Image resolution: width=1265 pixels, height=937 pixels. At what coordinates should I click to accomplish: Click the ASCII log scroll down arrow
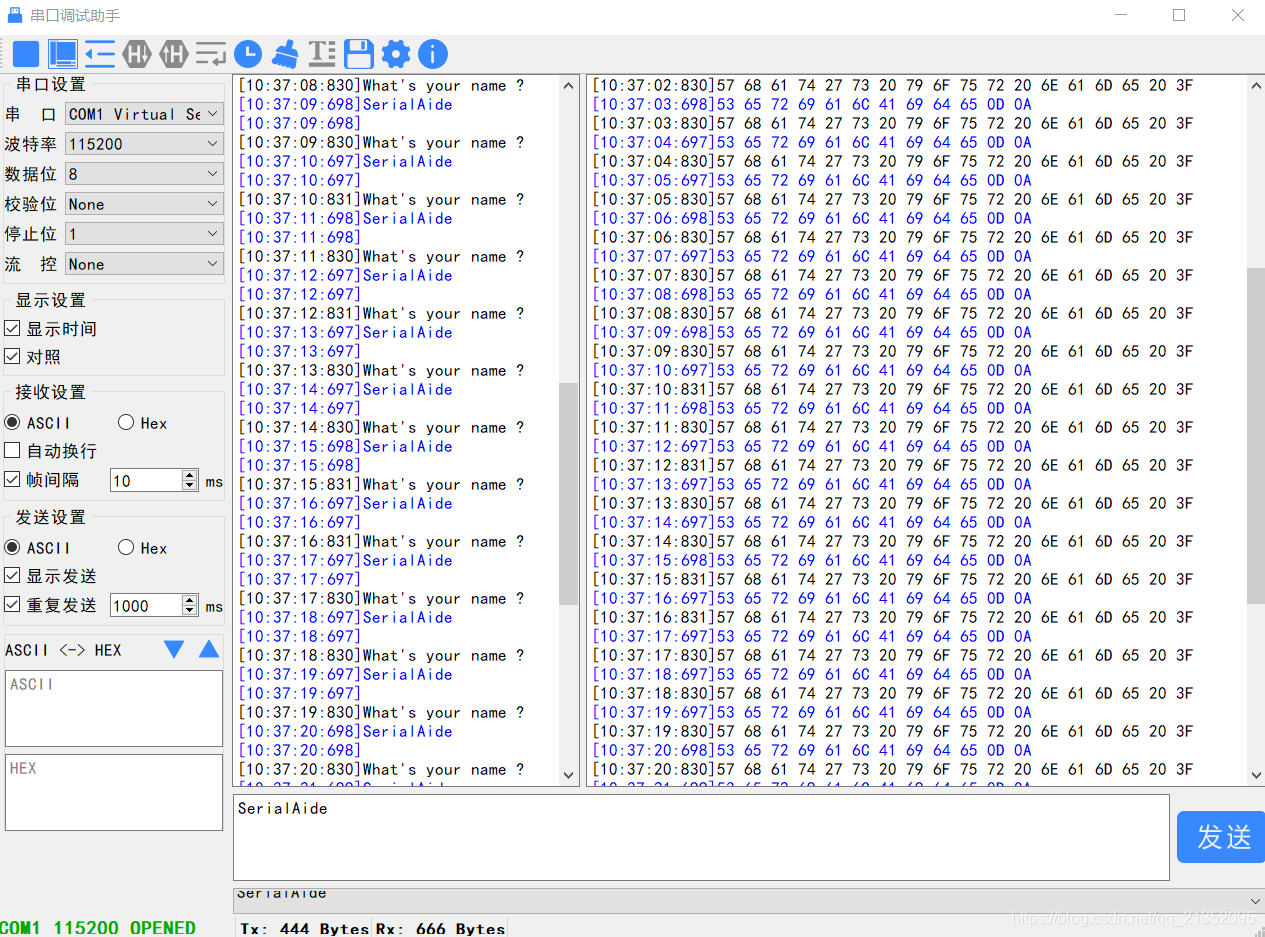568,775
